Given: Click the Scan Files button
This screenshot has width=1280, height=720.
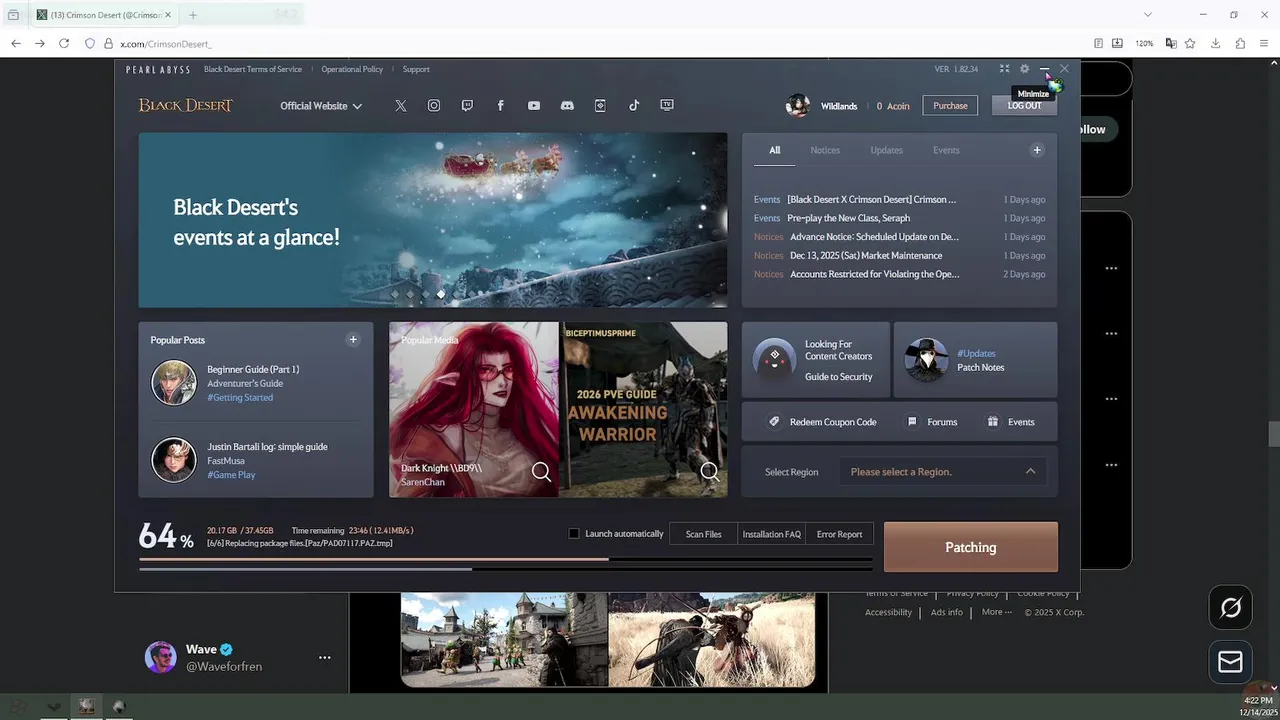Looking at the screenshot, I should 703,534.
